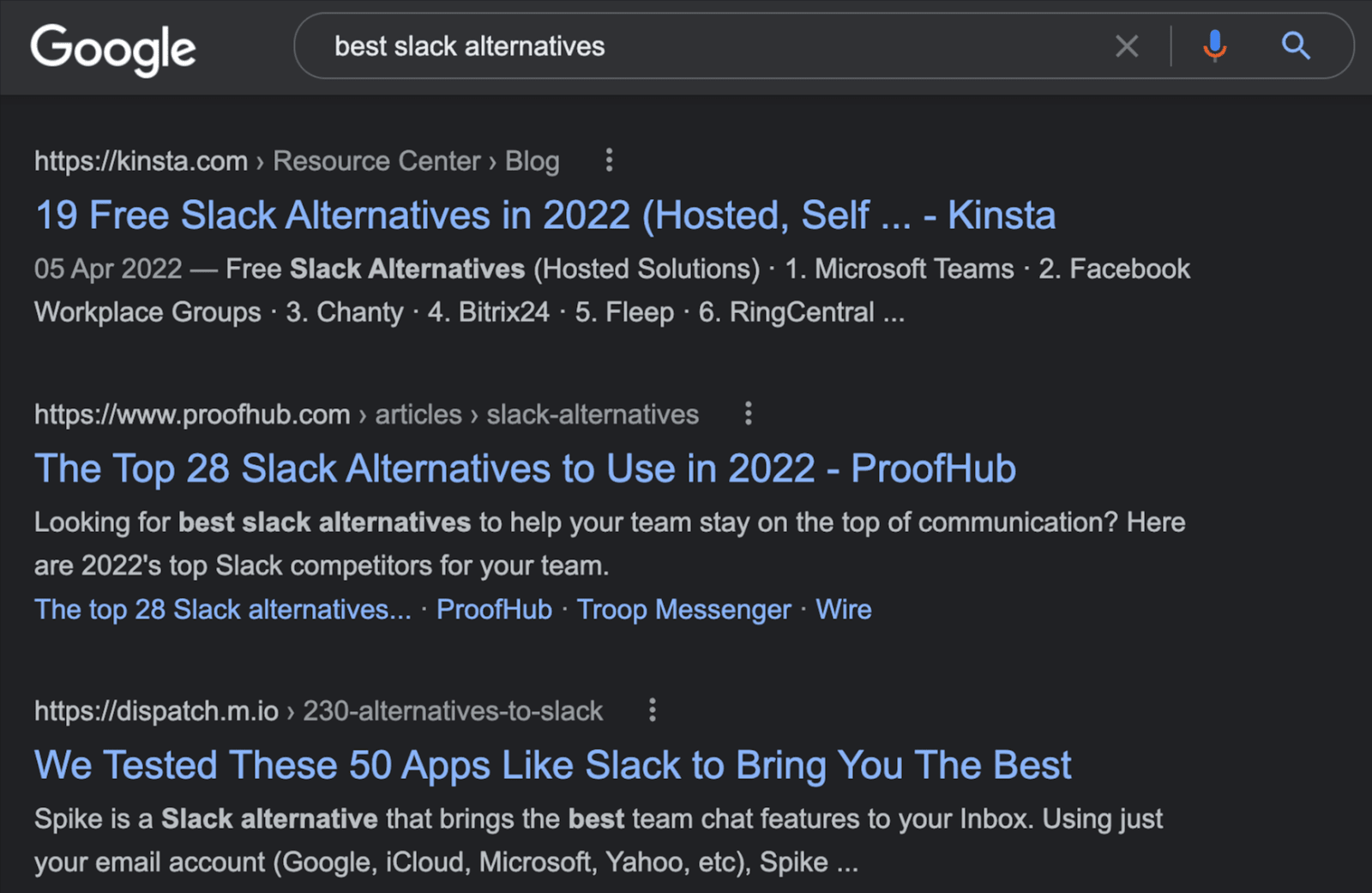Clear the search query with X
The image size is (1372, 893).
[x=1127, y=46]
